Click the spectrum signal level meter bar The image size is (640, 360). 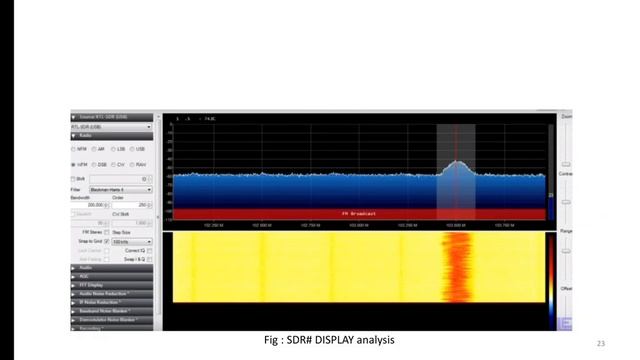coord(551,172)
